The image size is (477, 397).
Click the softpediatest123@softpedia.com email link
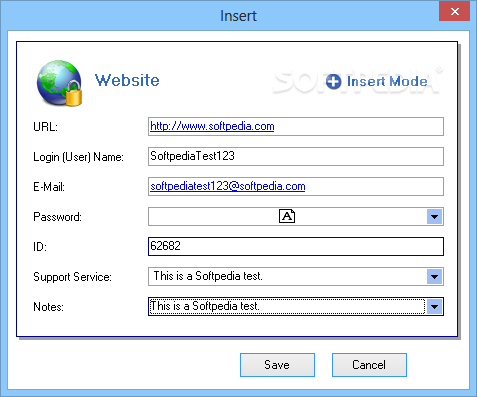click(228, 186)
